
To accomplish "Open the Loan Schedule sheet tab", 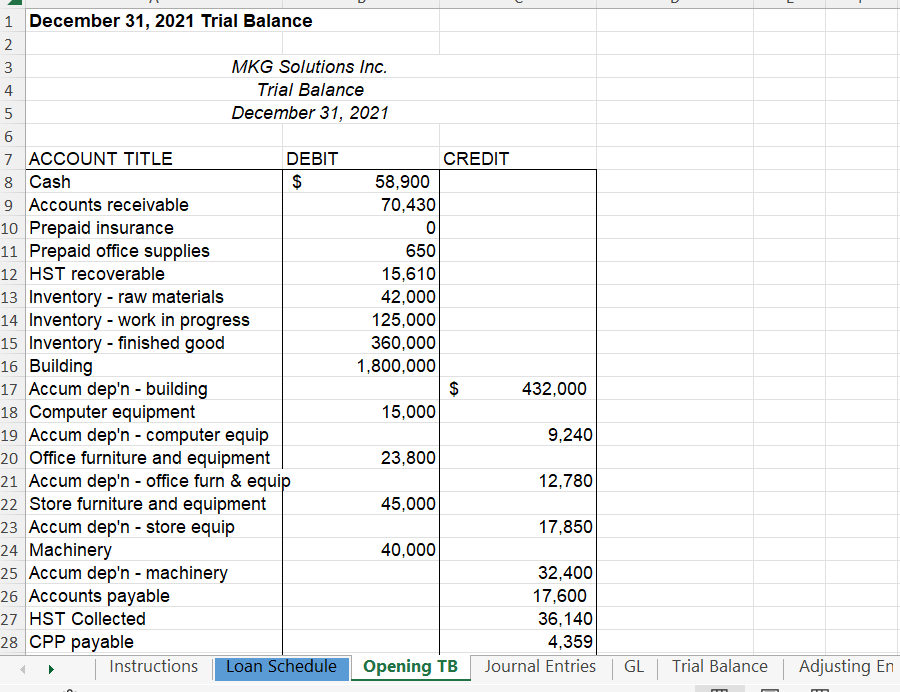I will click(281, 668).
